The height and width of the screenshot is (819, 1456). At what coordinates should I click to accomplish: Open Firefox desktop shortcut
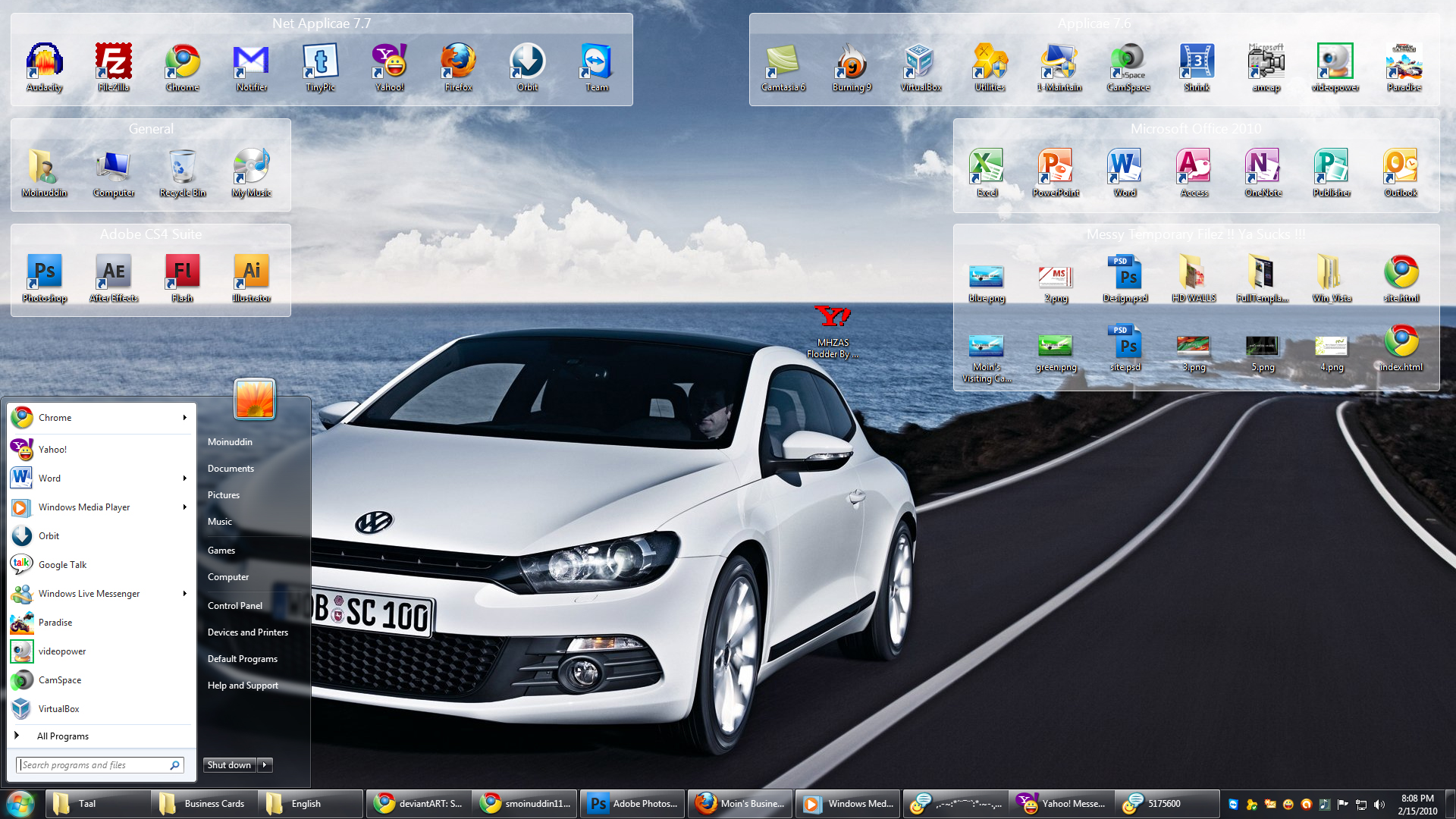458,67
